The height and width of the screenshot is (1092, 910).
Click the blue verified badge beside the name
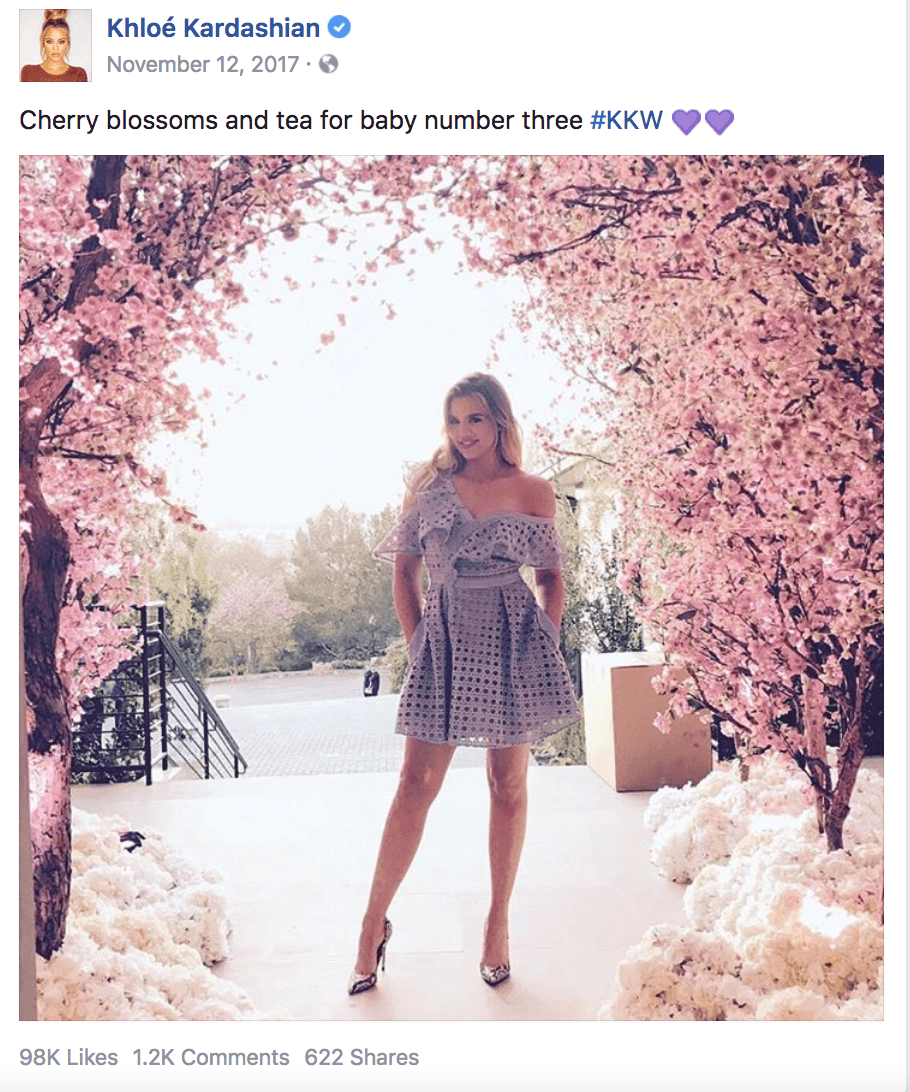(339, 28)
